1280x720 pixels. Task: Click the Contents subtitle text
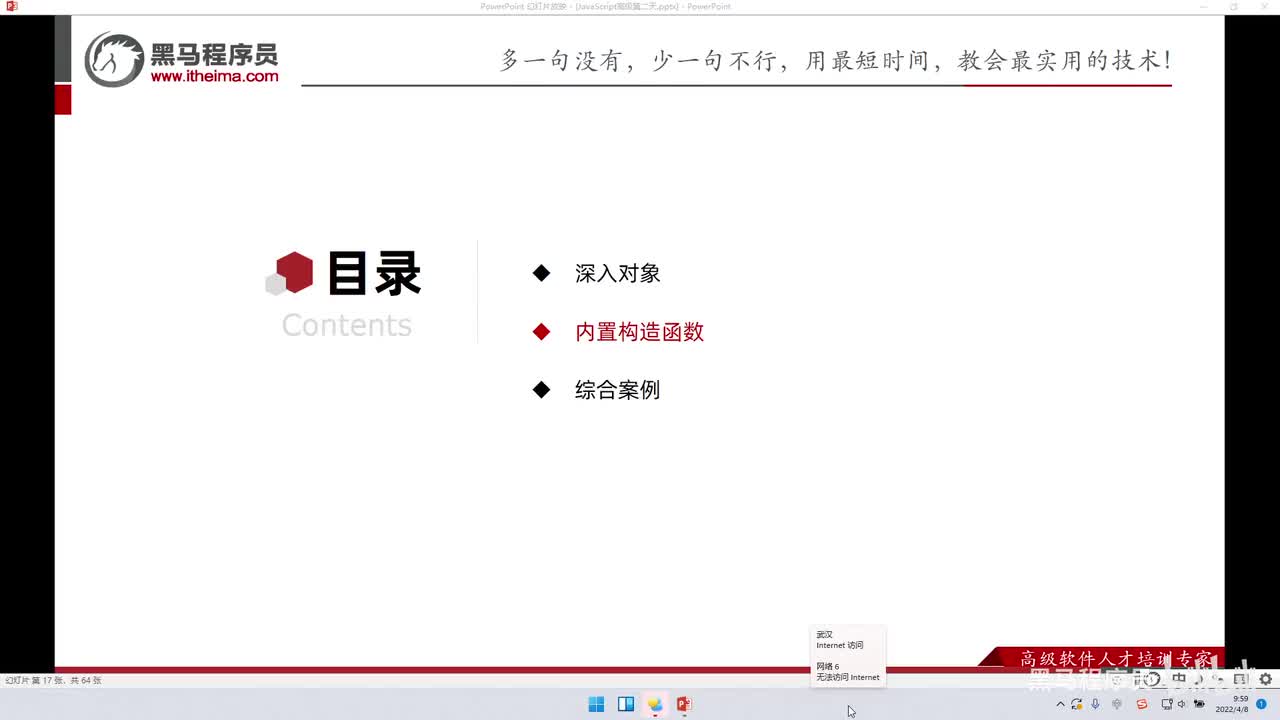click(347, 325)
